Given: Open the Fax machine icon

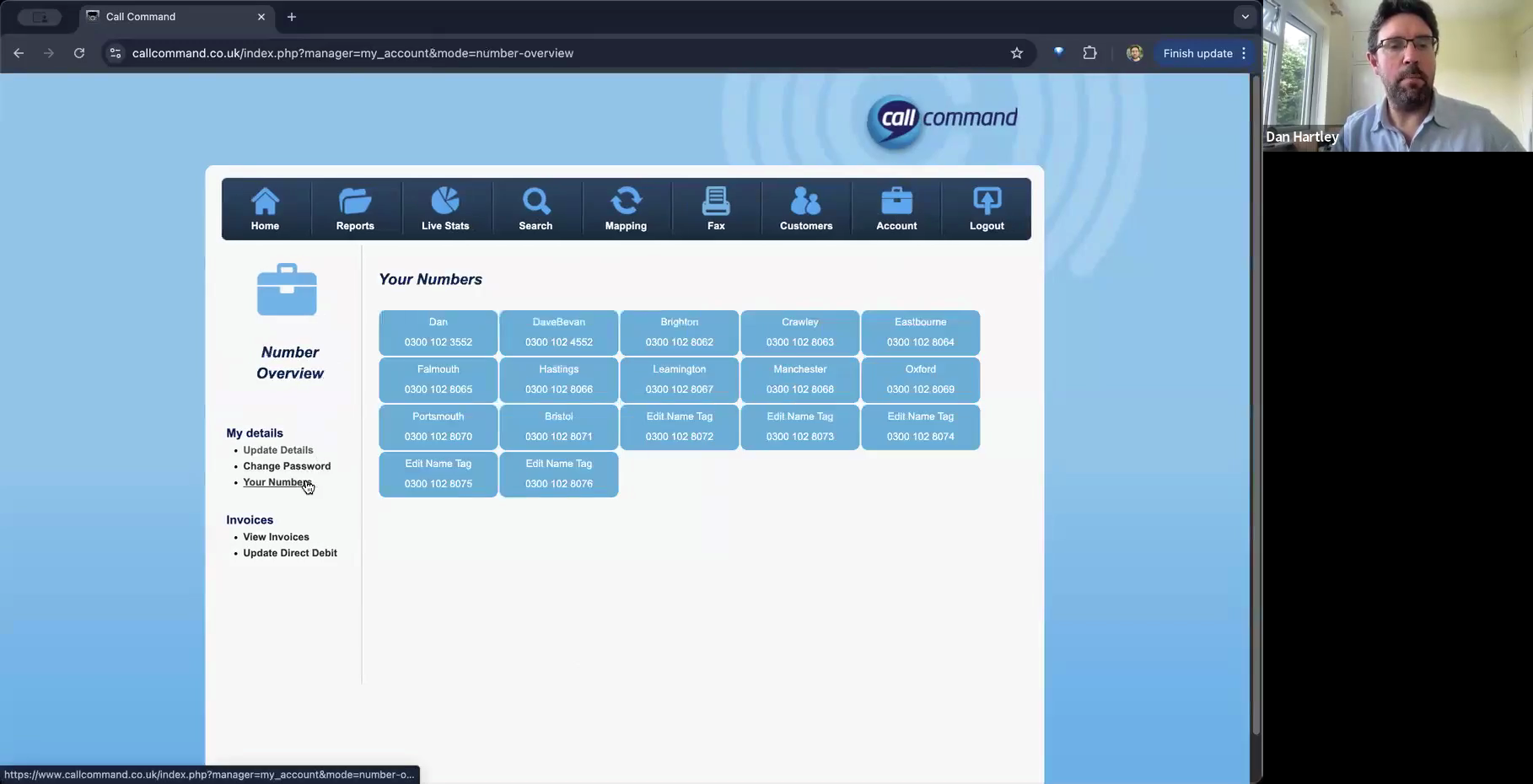Looking at the screenshot, I should tap(716, 208).
